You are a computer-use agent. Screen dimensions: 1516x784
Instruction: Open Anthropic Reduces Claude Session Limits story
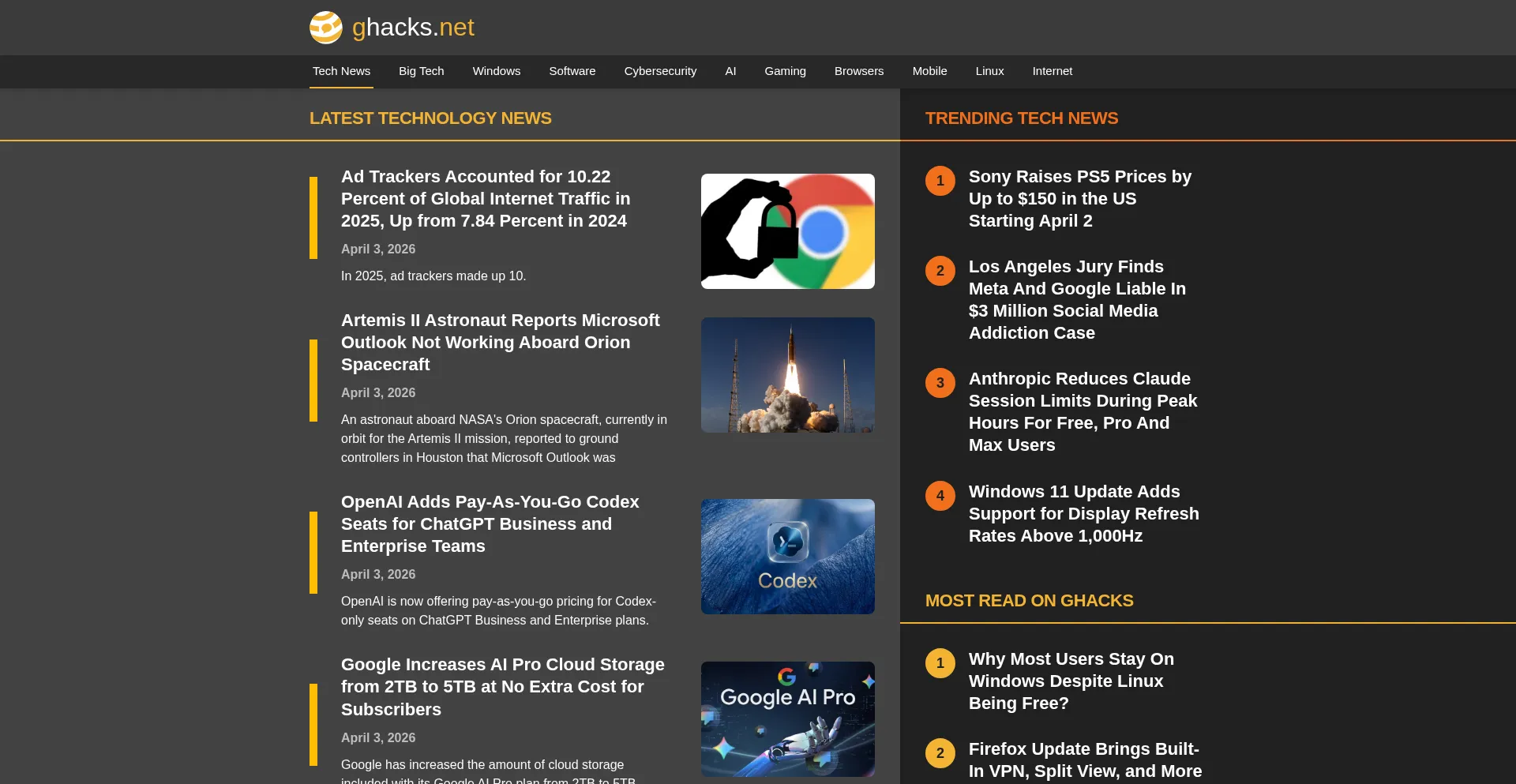tap(1083, 412)
